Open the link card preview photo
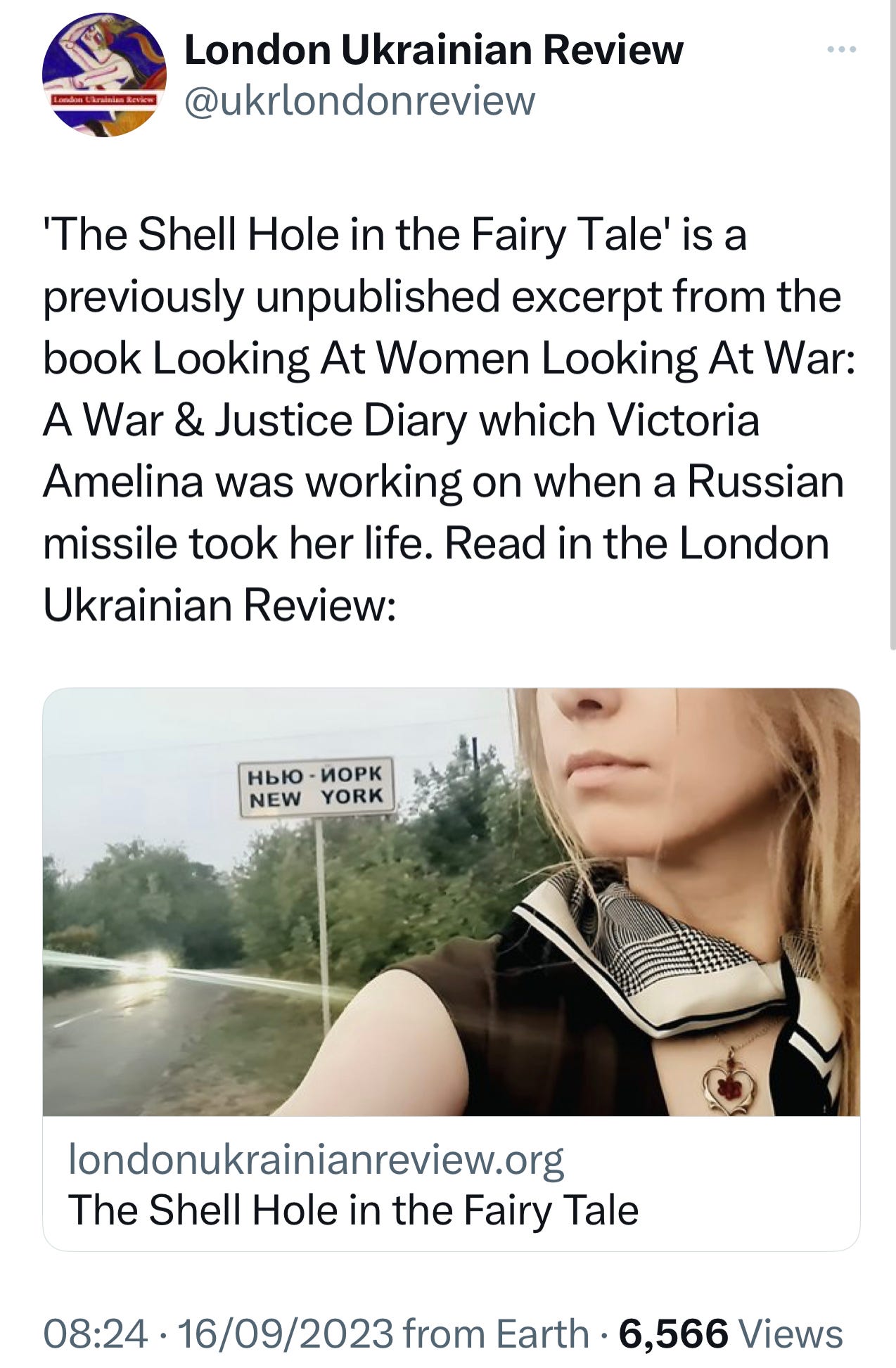 click(x=452, y=902)
